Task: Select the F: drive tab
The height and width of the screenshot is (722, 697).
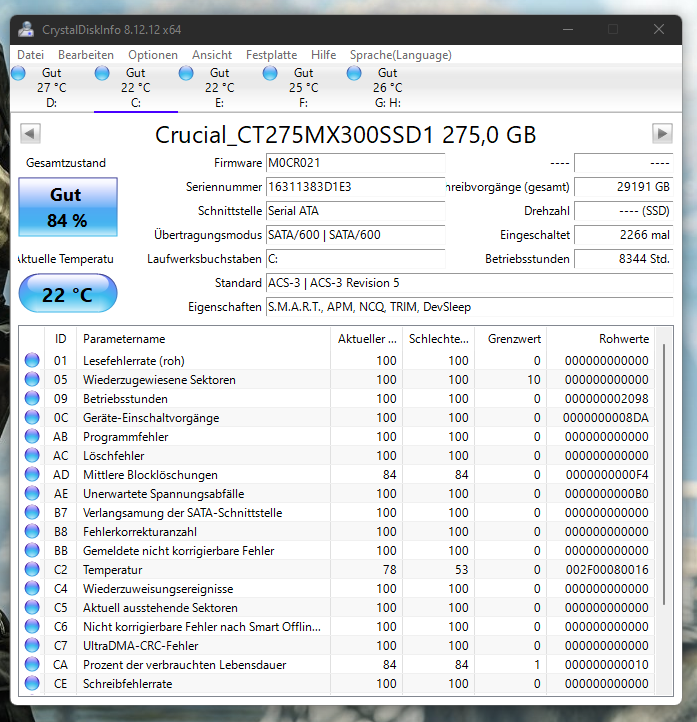Action: pyautogui.click(x=303, y=87)
